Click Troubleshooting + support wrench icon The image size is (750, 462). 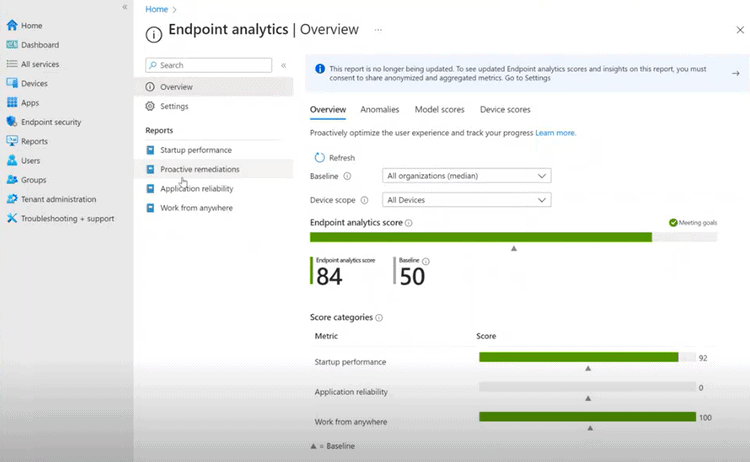pos(12,218)
